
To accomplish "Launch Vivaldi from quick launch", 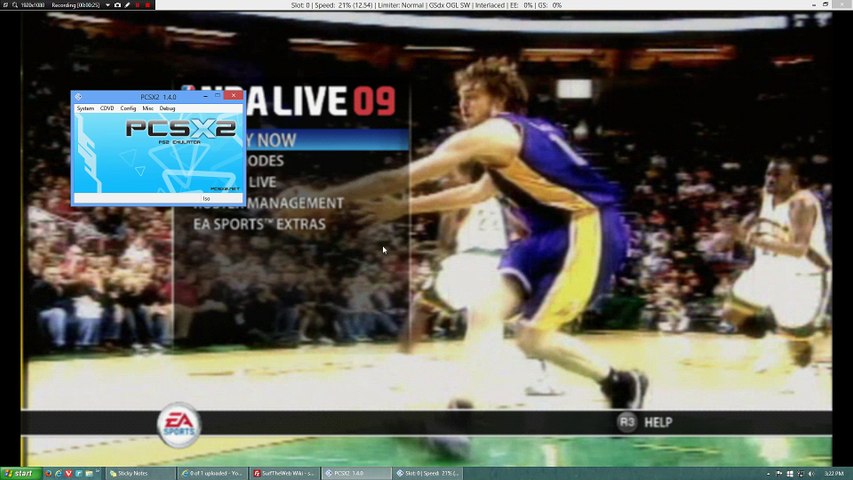I will pyautogui.click(x=69, y=473).
